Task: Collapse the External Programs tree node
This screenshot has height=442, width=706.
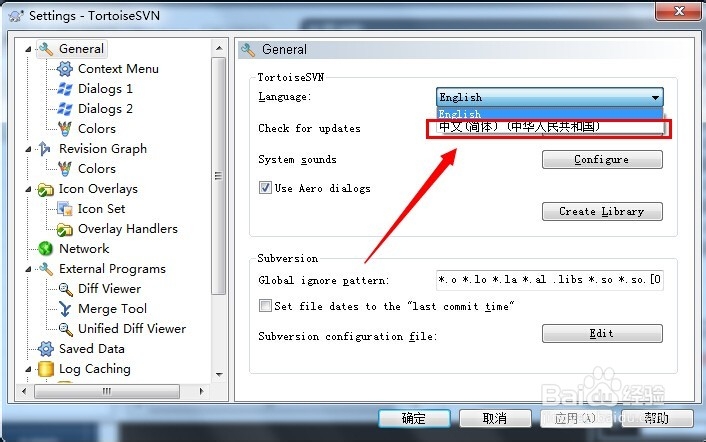Action: point(28,269)
